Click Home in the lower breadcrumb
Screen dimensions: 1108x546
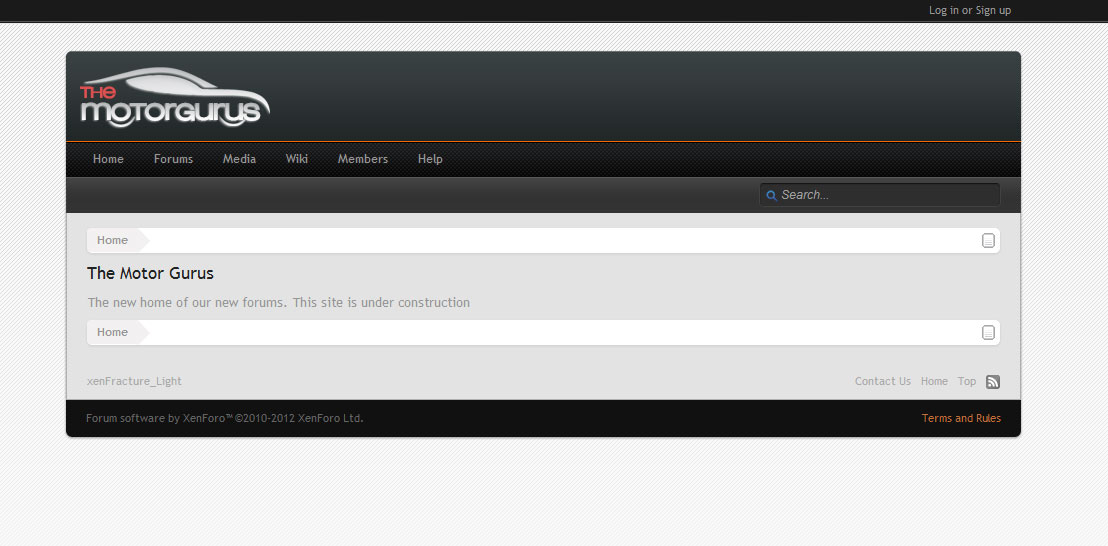(x=112, y=332)
